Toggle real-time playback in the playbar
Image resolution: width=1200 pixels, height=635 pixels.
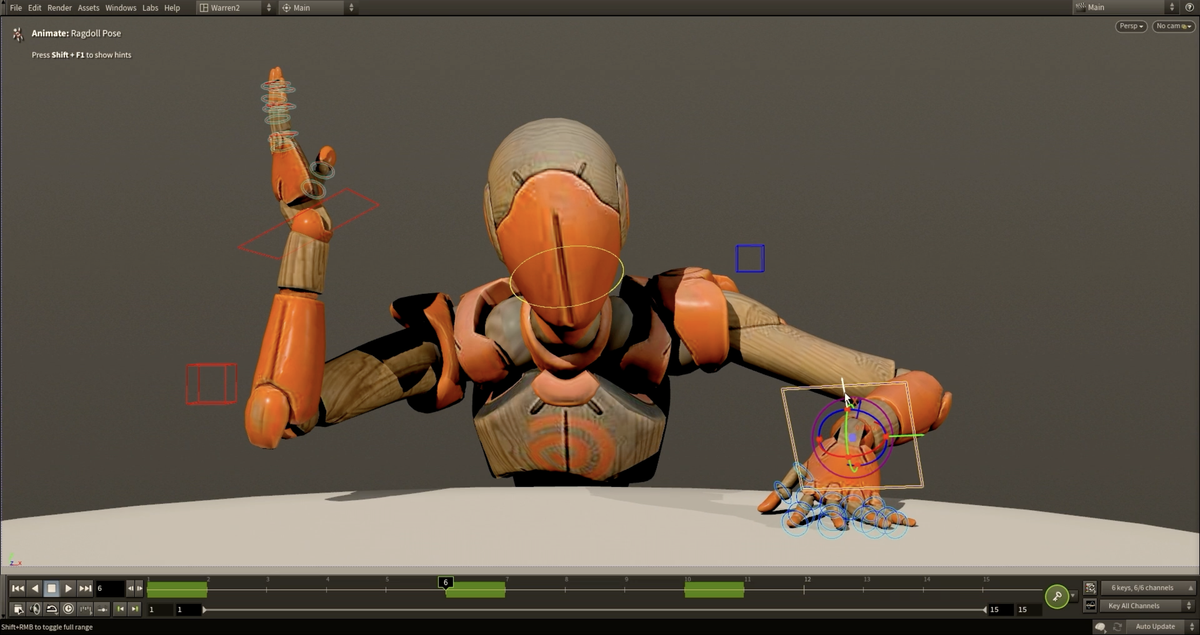[x=67, y=608]
